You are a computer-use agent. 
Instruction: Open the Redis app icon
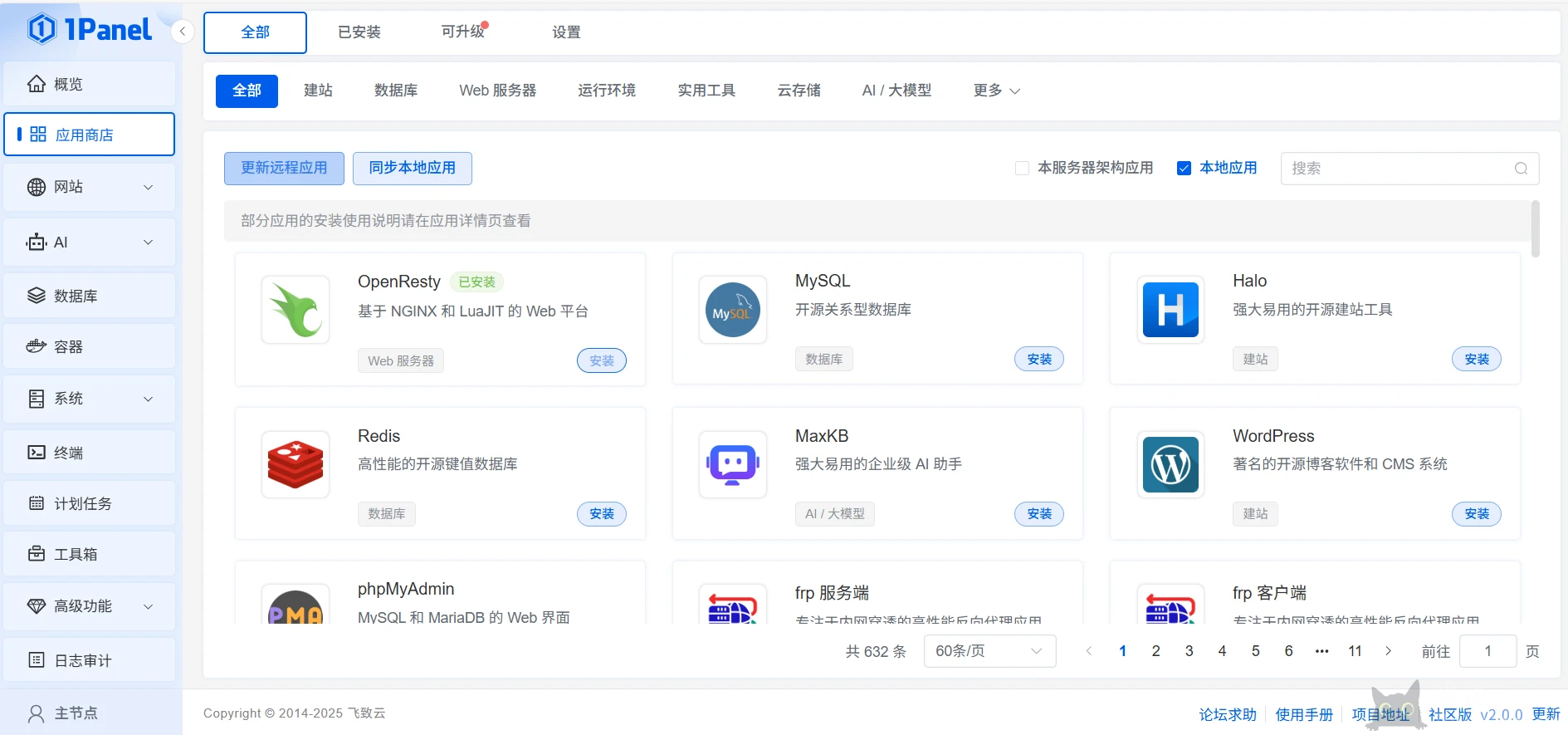(x=296, y=464)
